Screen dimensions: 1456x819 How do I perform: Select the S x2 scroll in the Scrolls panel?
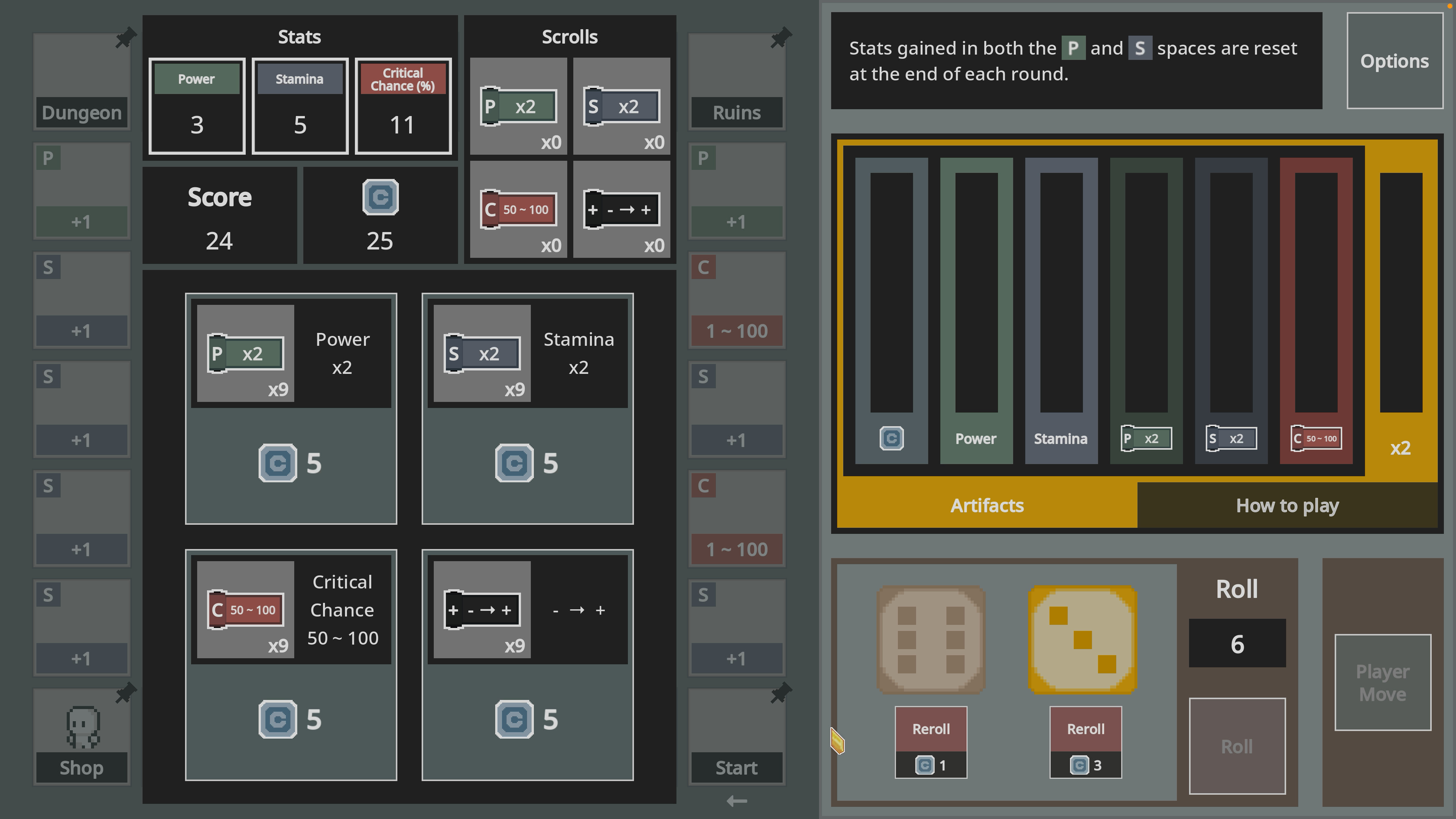click(622, 106)
